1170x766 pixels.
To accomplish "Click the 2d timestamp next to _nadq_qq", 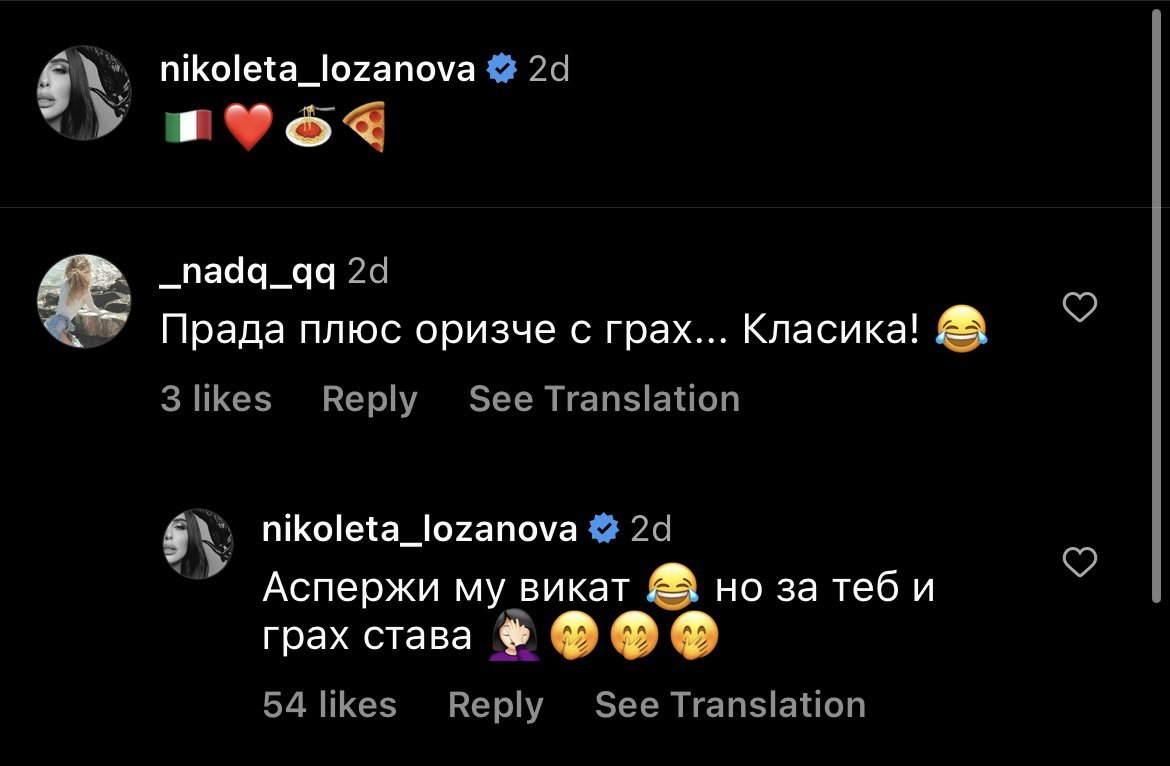I will 367,271.
